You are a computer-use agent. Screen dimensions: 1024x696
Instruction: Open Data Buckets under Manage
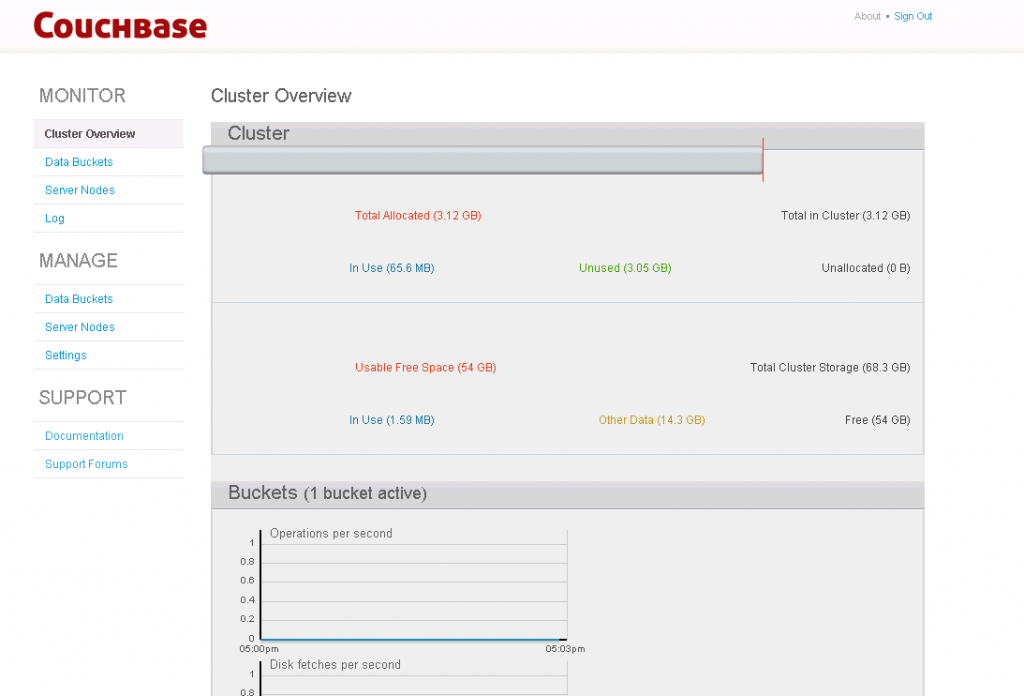pos(78,299)
